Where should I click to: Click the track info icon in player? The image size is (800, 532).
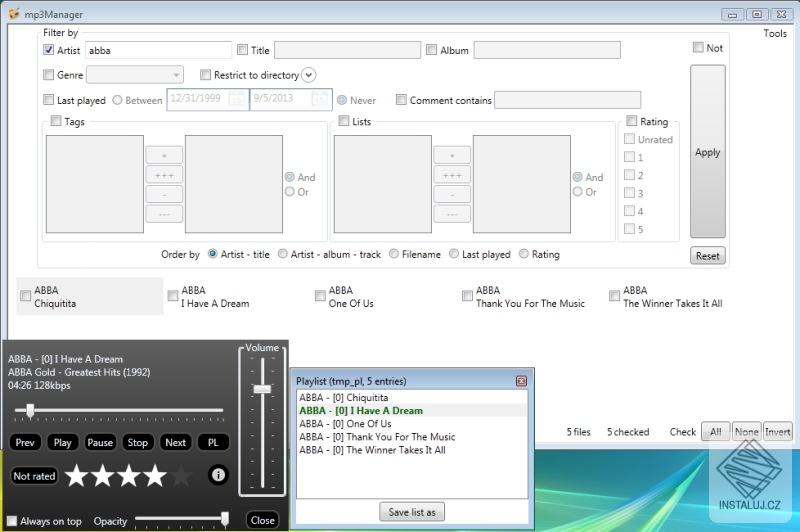pos(217,476)
